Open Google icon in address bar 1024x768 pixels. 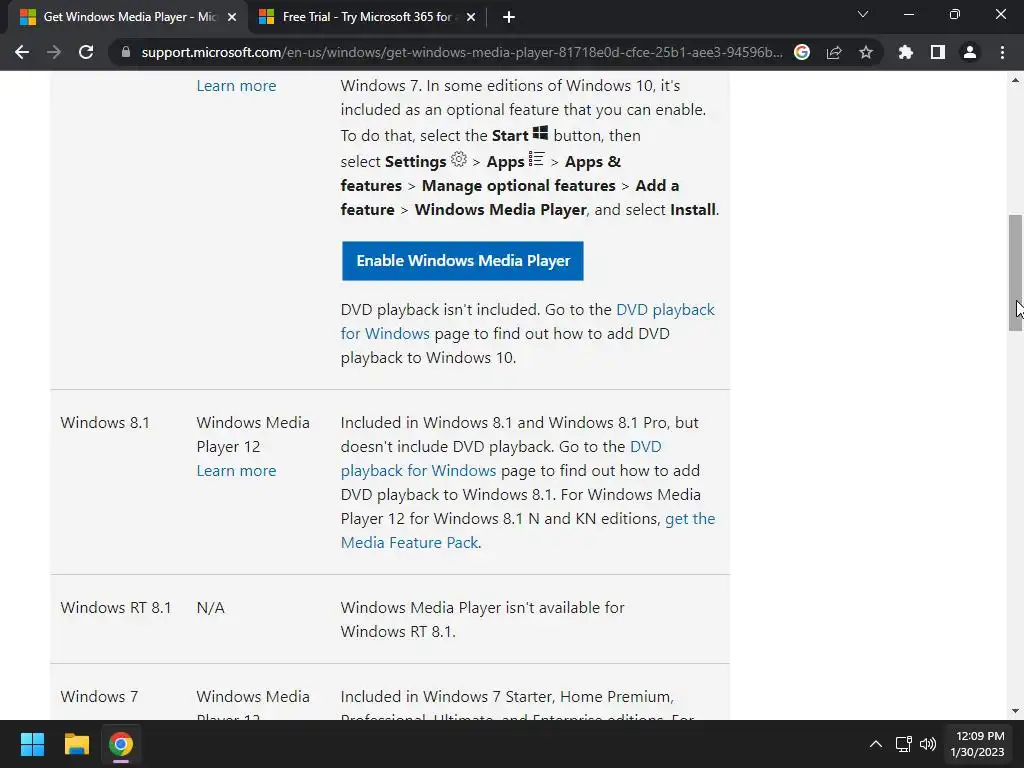click(x=802, y=52)
